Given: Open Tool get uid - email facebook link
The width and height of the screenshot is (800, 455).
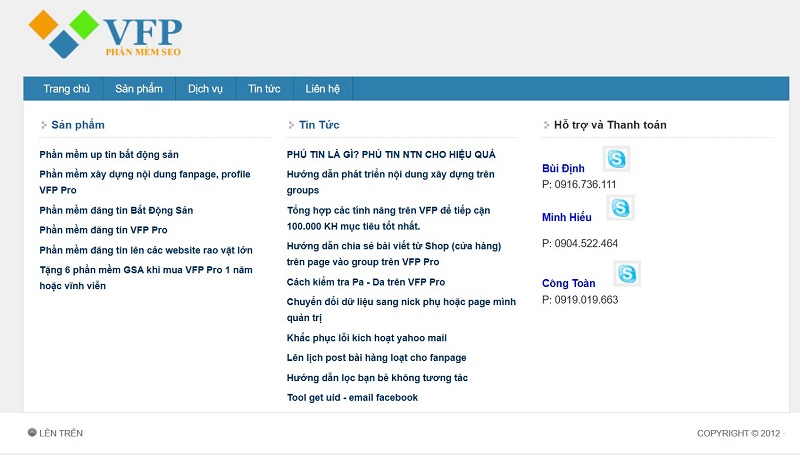Looking at the screenshot, I should 352,397.
